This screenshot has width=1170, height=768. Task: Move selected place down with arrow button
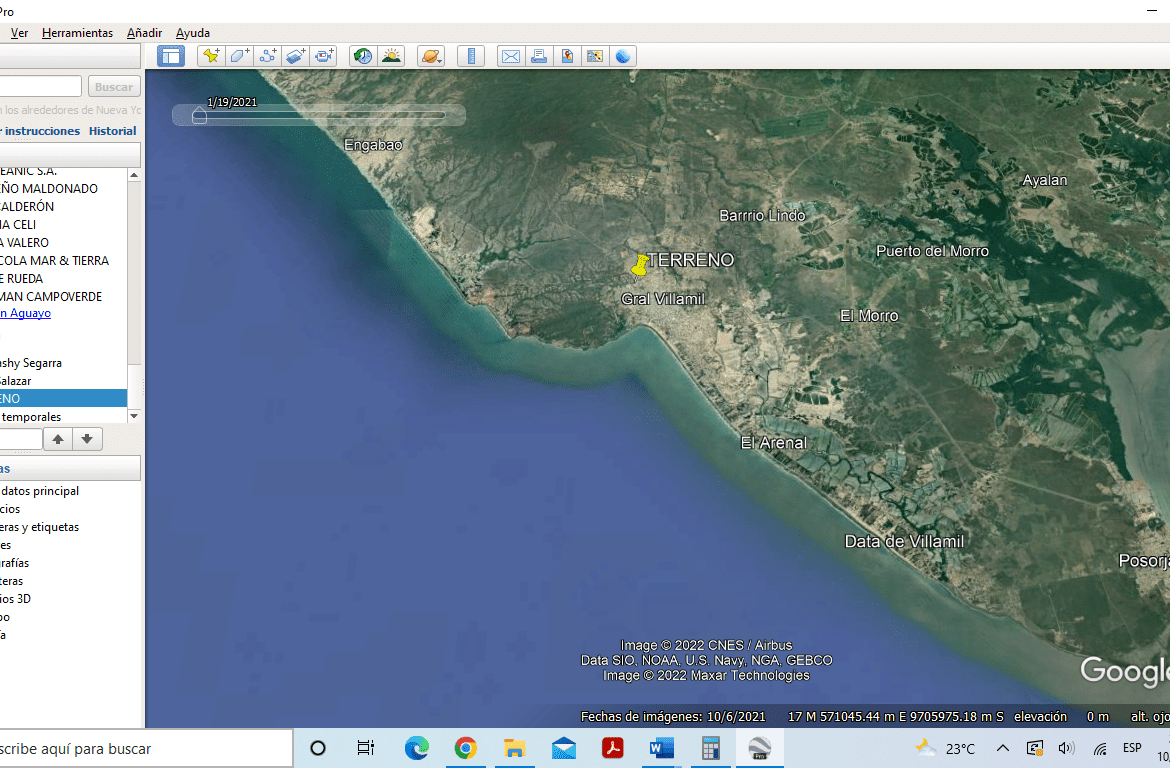click(x=87, y=439)
